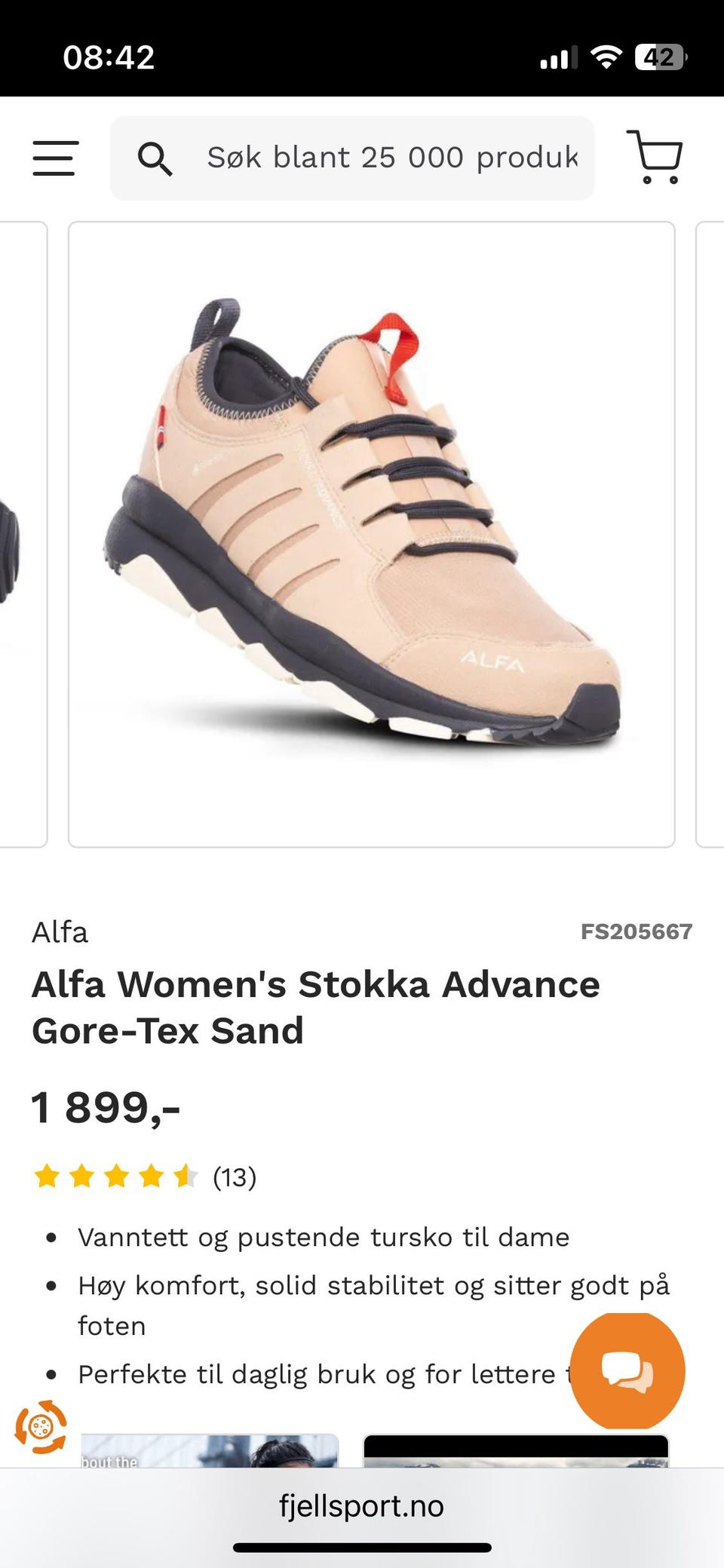Show the previous product image
The height and width of the screenshot is (1568, 724).
23,535
